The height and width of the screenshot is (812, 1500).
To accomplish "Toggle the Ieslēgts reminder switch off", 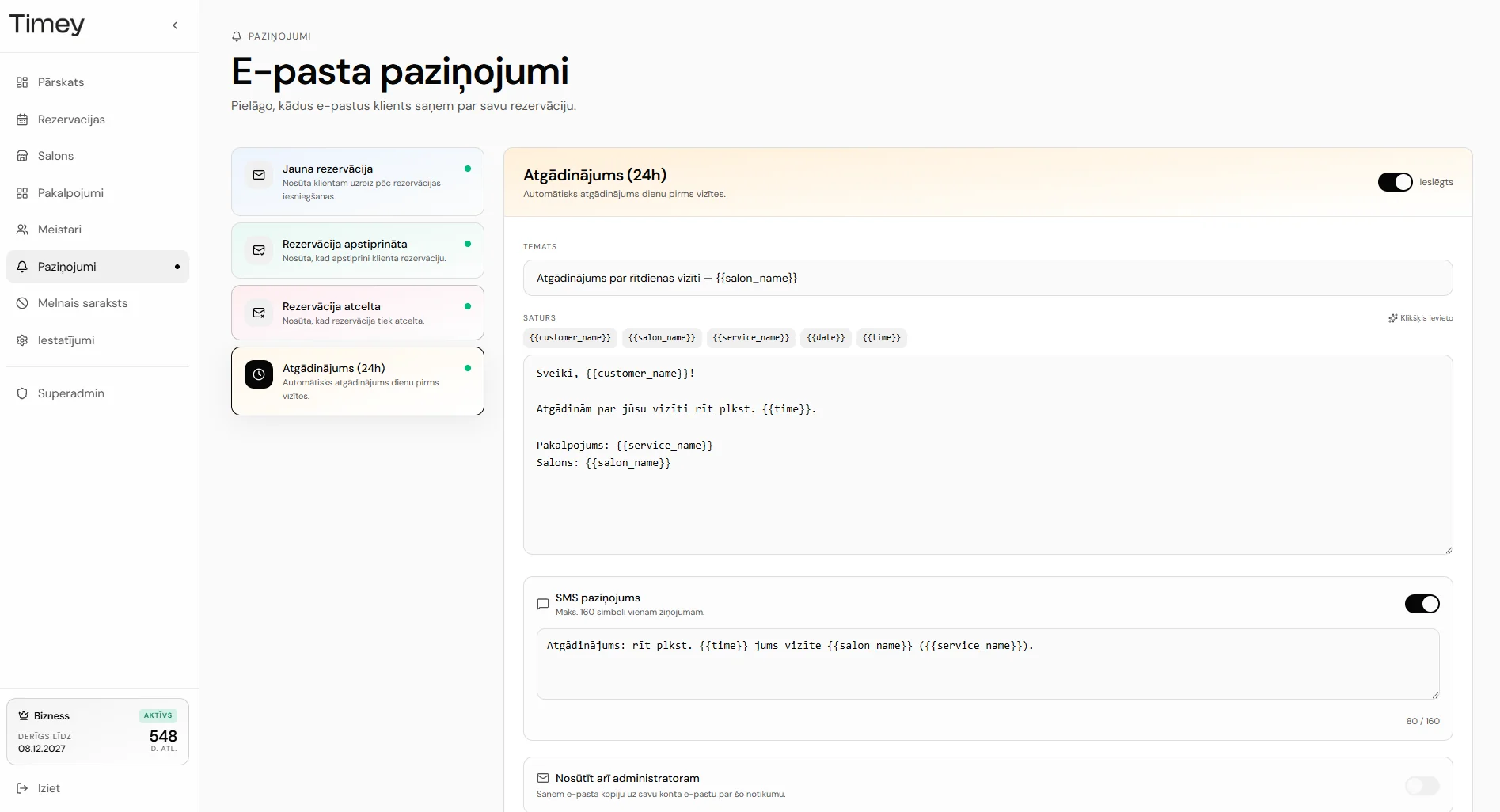I will click(x=1395, y=182).
